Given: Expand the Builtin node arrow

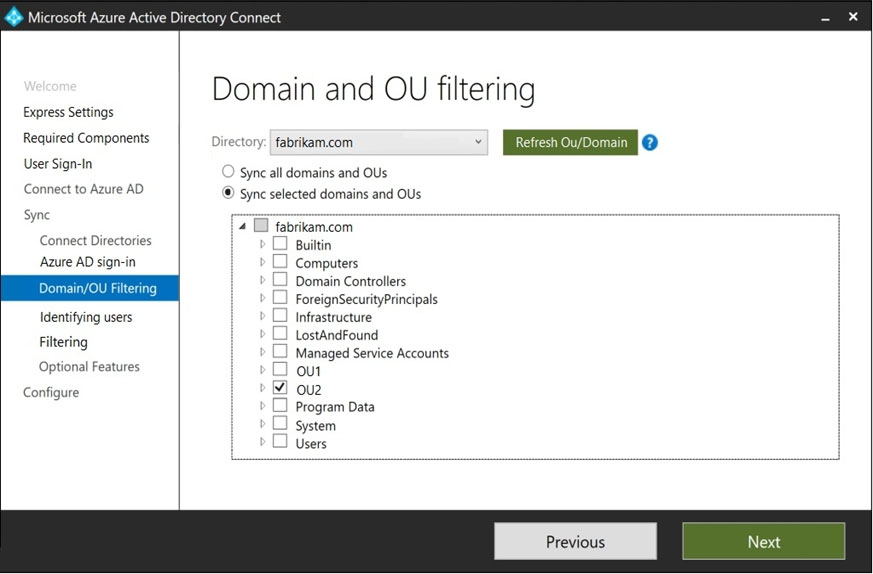Looking at the screenshot, I should click(x=262, y=244).
